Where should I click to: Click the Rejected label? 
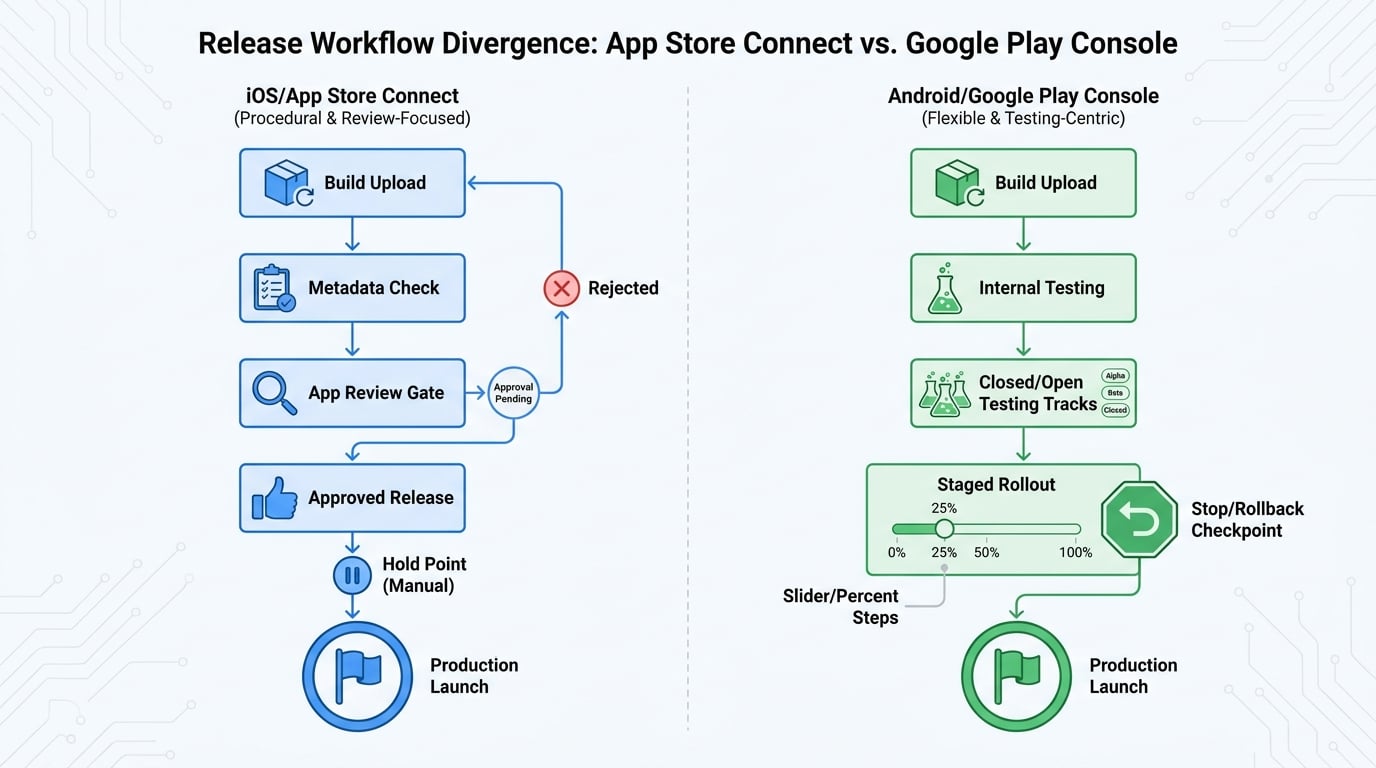pos(623,288)
